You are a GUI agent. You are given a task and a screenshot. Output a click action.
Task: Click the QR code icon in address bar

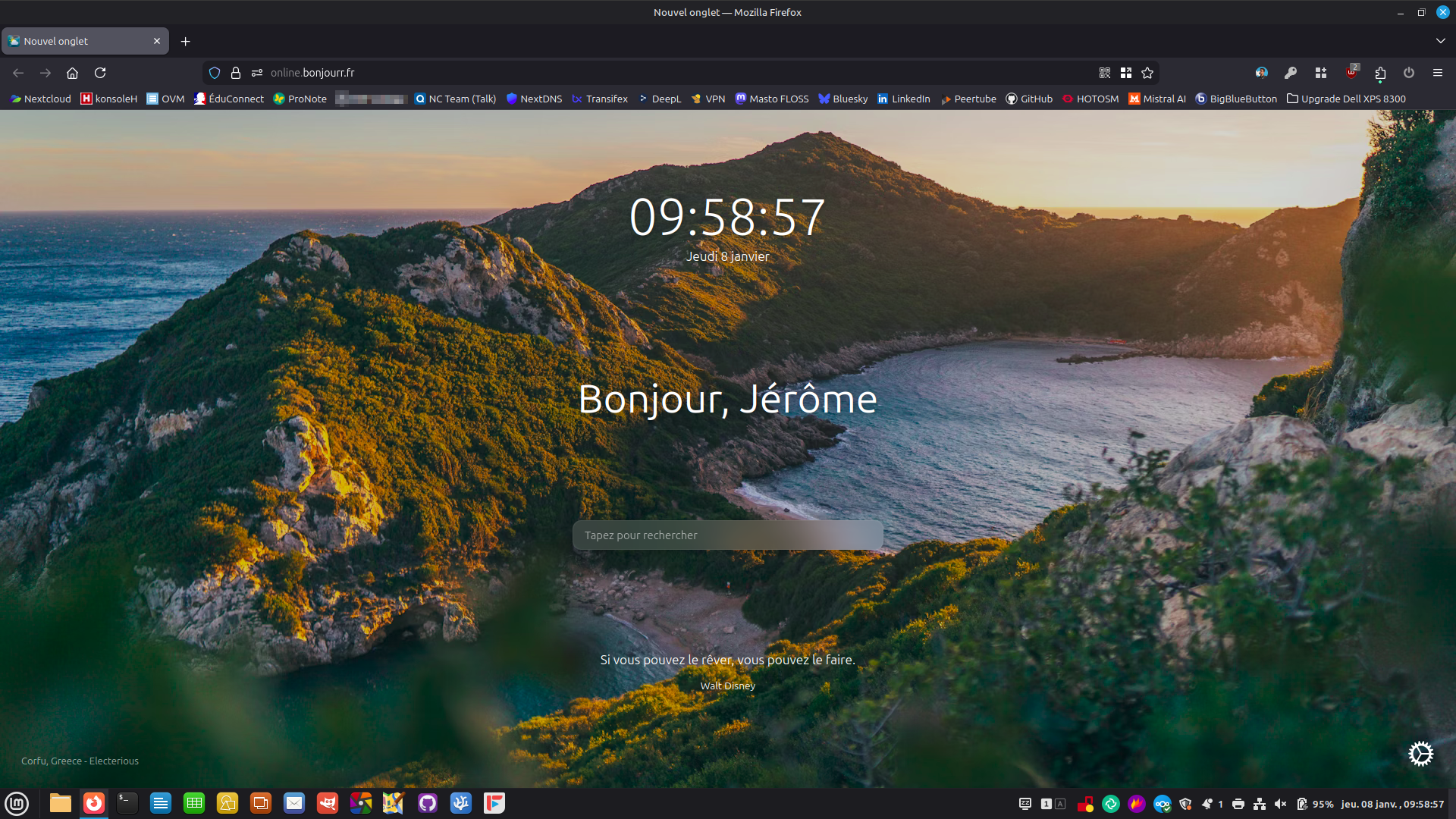[x=1105, y=73]
